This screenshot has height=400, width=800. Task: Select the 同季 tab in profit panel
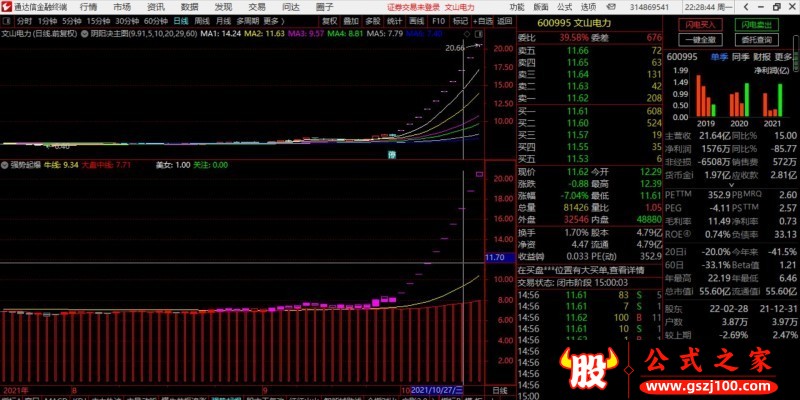click(x=740, y=57)
